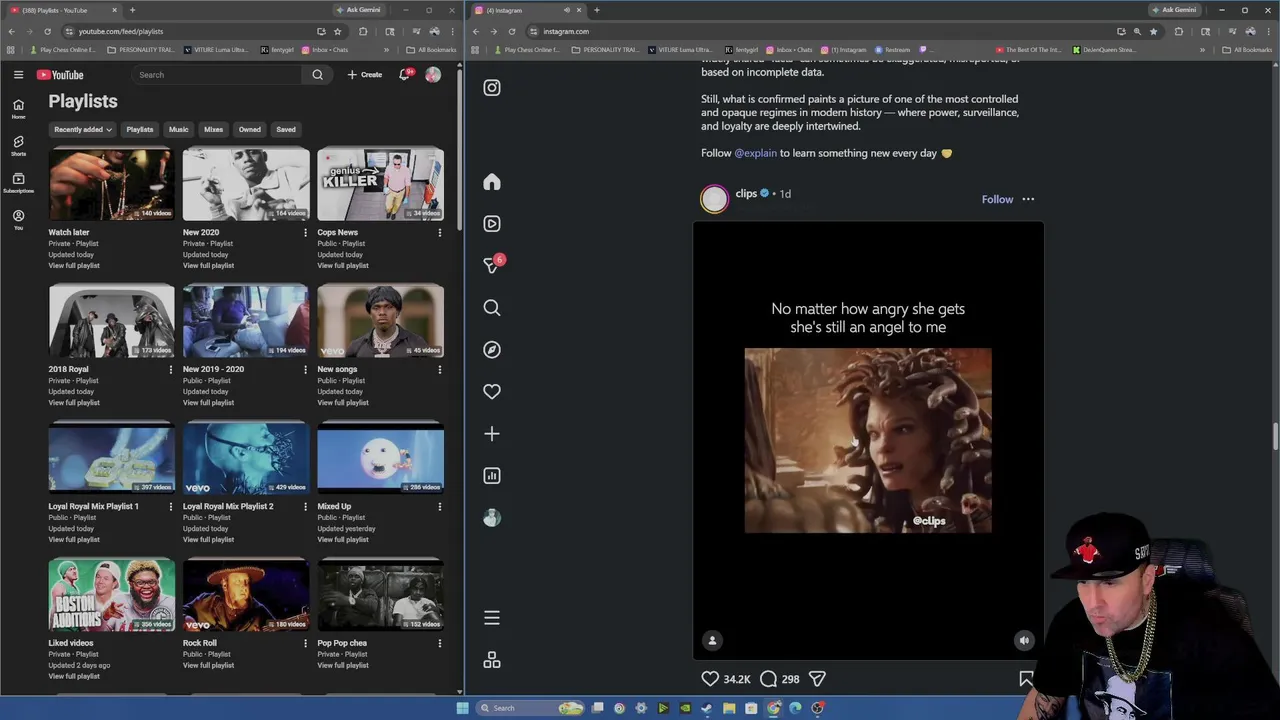This screenshot has width=1280, height=720.
Task: Click the YouTube logo
Action: click(x=60, y=75)
